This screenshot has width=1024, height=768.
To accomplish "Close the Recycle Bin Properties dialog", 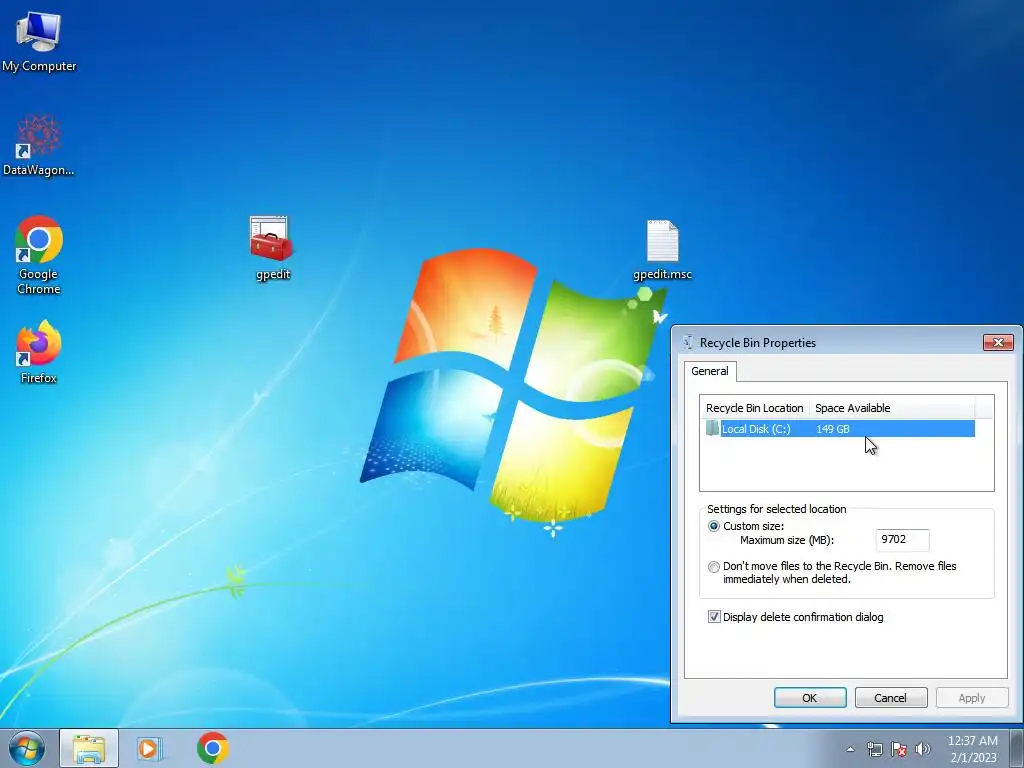I will coord(998,342).
